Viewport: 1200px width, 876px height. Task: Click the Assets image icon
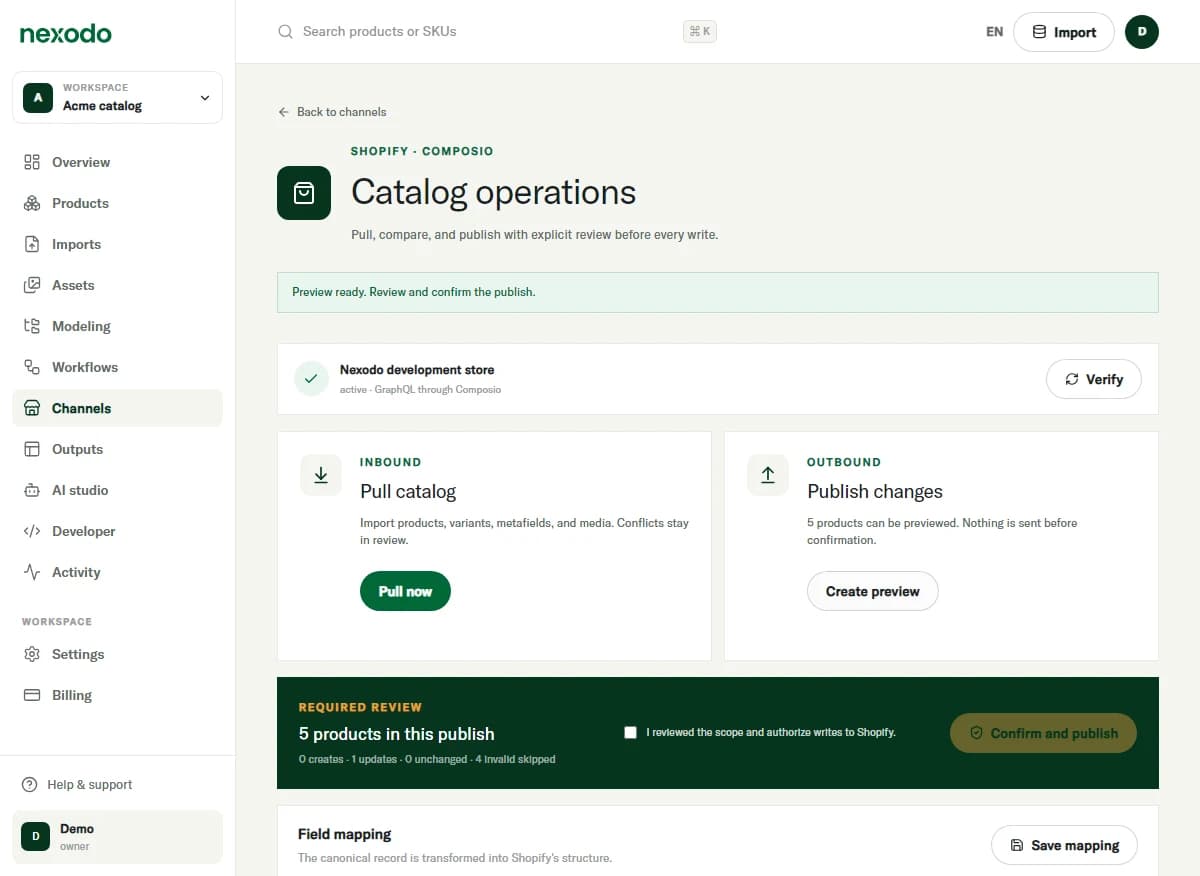coord(32,285)
